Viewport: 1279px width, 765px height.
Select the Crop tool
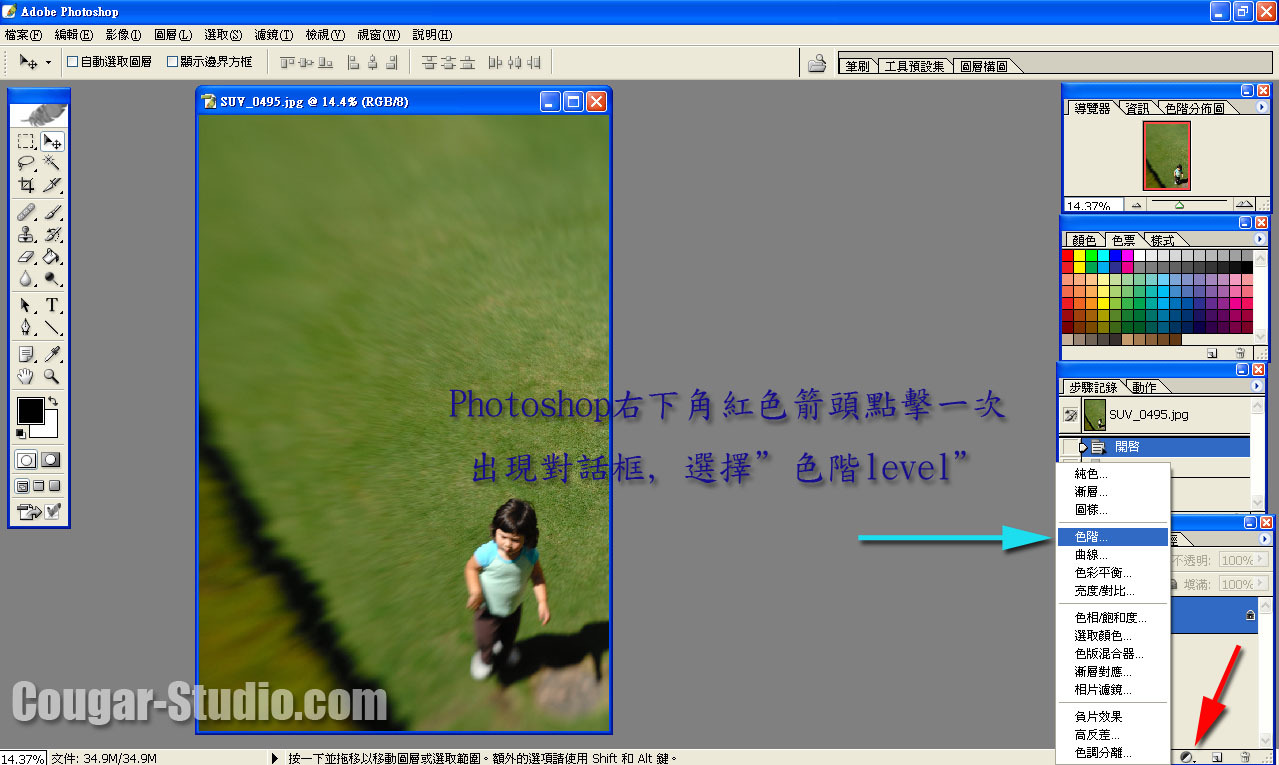(27, 185)
